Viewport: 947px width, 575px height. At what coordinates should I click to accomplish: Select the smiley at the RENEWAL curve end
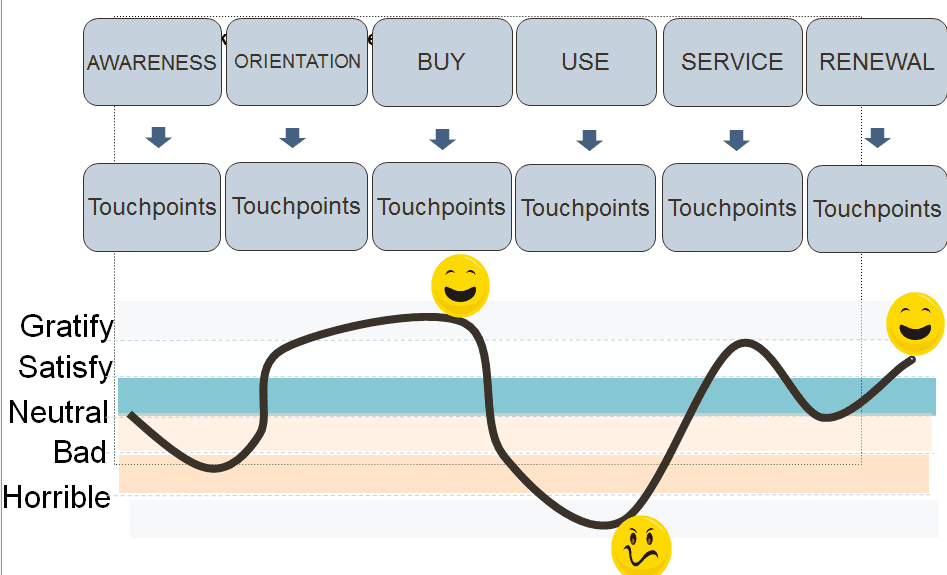point(916,324)
